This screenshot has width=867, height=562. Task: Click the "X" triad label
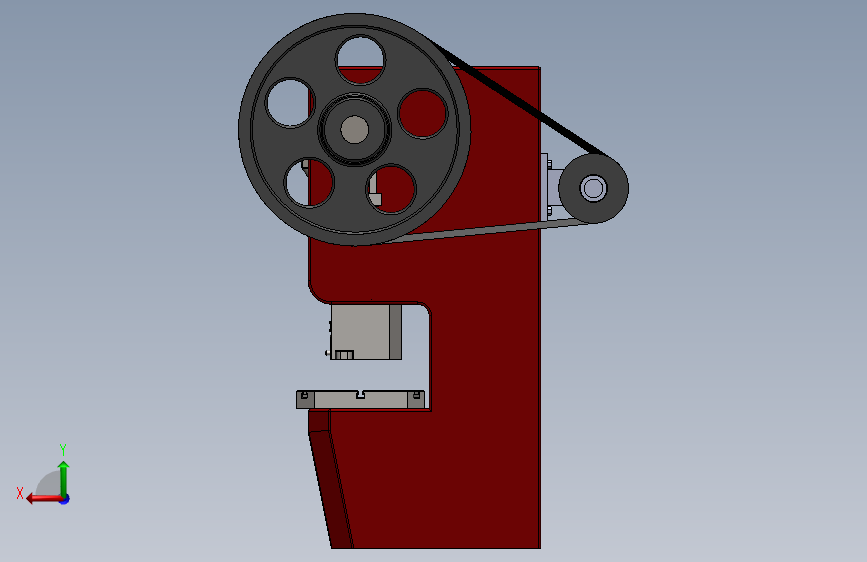[20, 493]
